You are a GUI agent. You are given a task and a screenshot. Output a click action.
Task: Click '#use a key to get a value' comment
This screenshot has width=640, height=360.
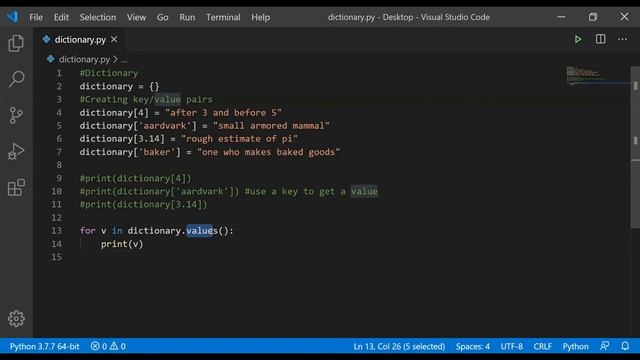click(311, 191)
